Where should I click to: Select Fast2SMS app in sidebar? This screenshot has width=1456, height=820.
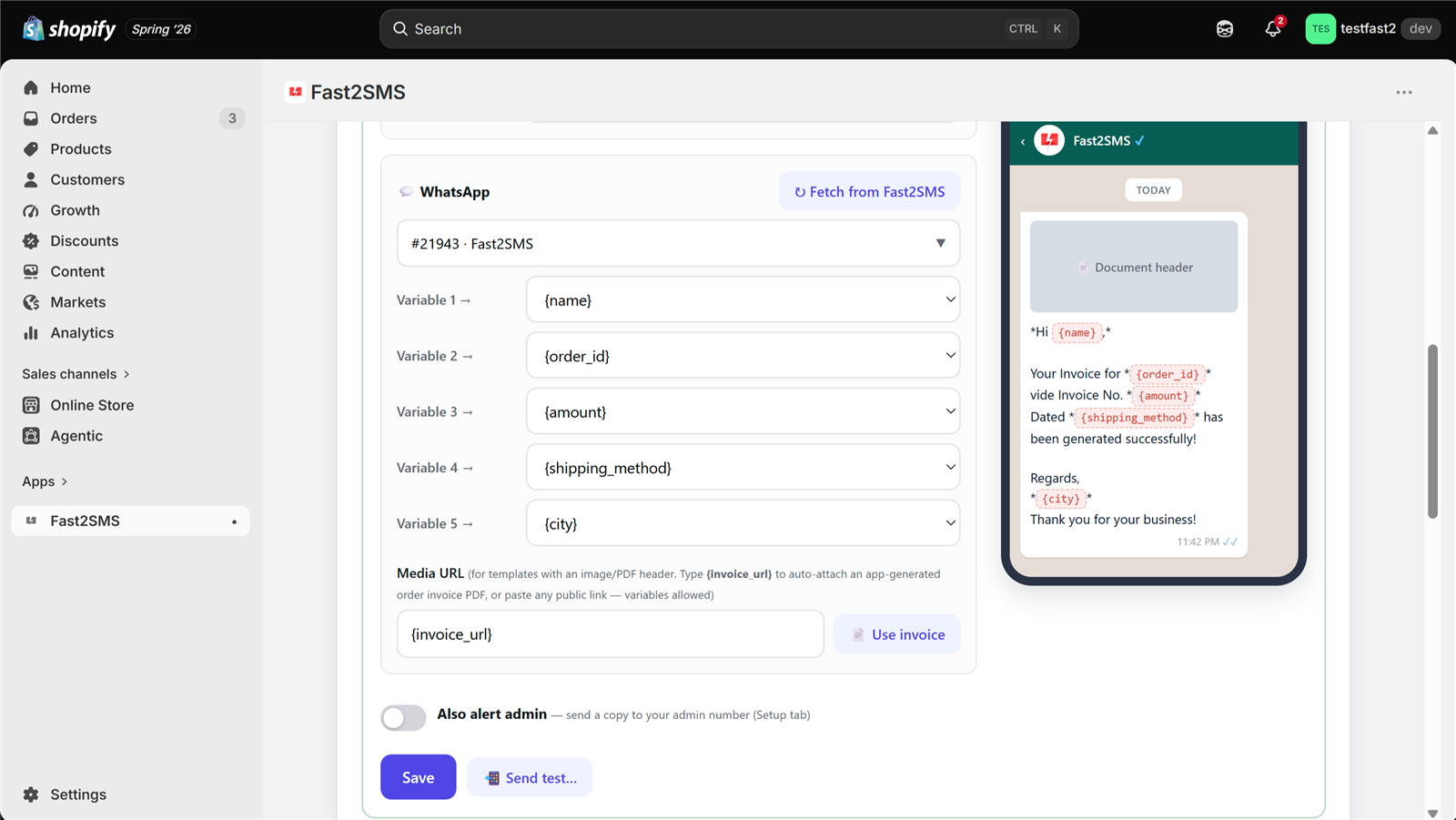coord(130,521)
